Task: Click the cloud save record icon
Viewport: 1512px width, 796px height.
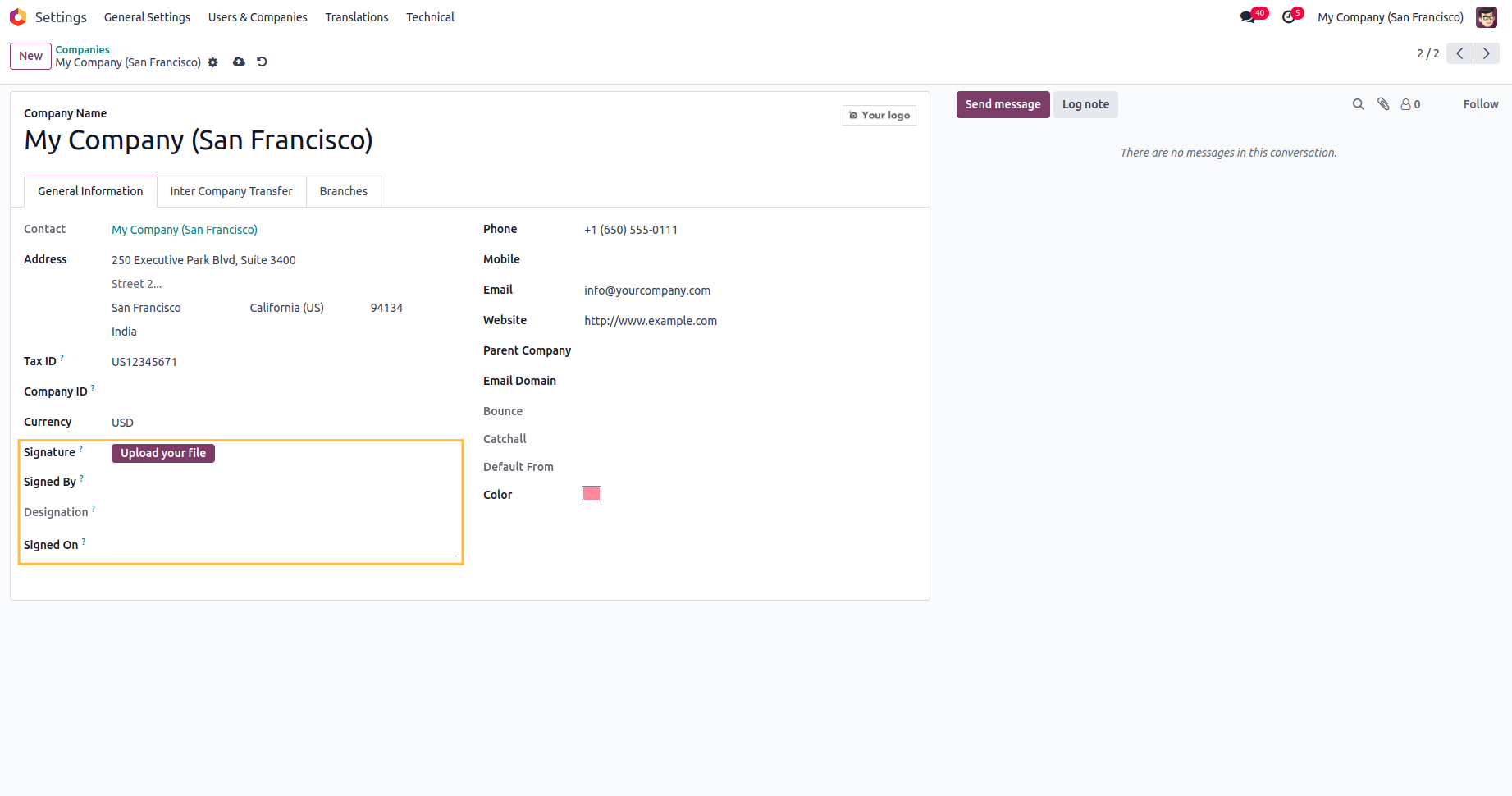Action: (x=239, y=62)
